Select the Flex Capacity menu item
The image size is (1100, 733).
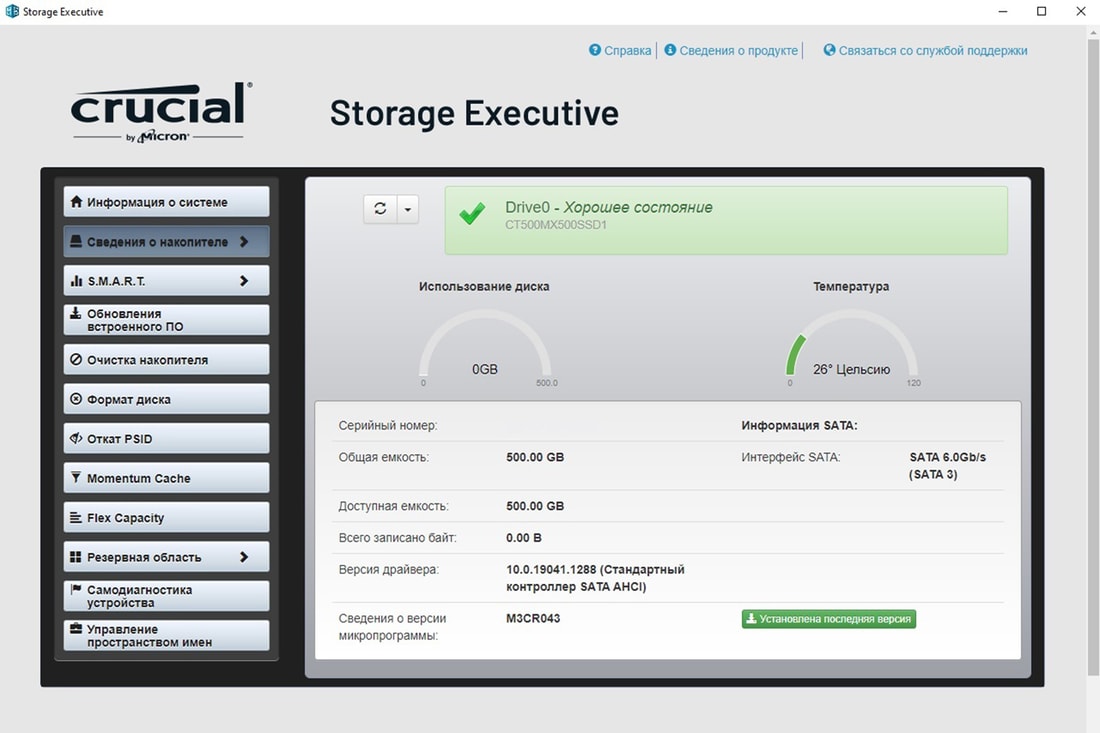[x=166, y=518]
